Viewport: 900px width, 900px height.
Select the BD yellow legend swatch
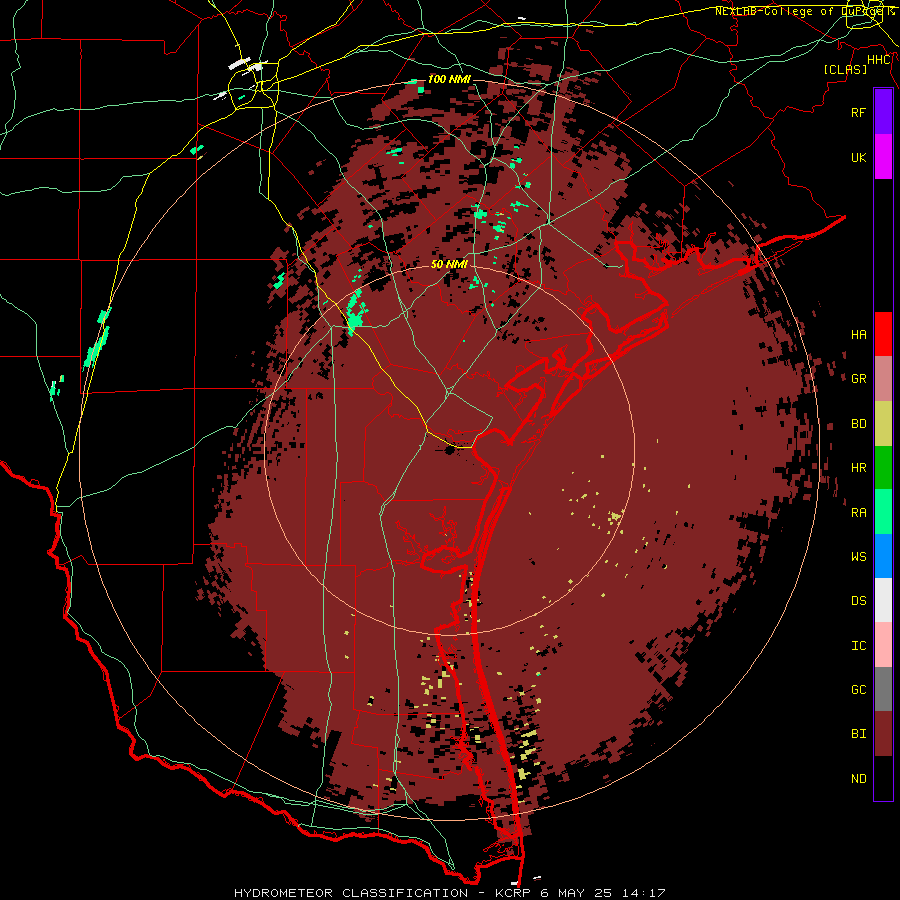[x=883, y=424]
